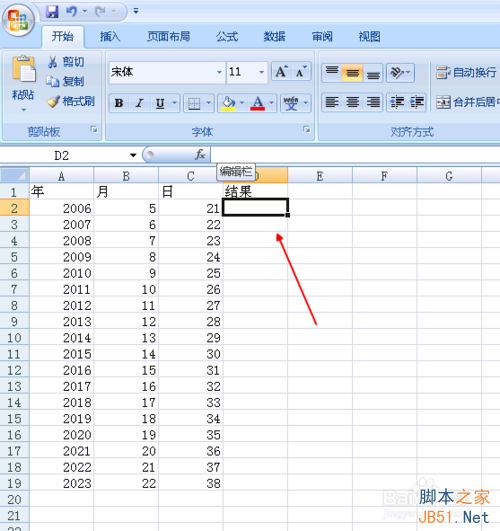Select the cell containing 2006
Viewport: 500px width, 531px height.
click(62, 208)
